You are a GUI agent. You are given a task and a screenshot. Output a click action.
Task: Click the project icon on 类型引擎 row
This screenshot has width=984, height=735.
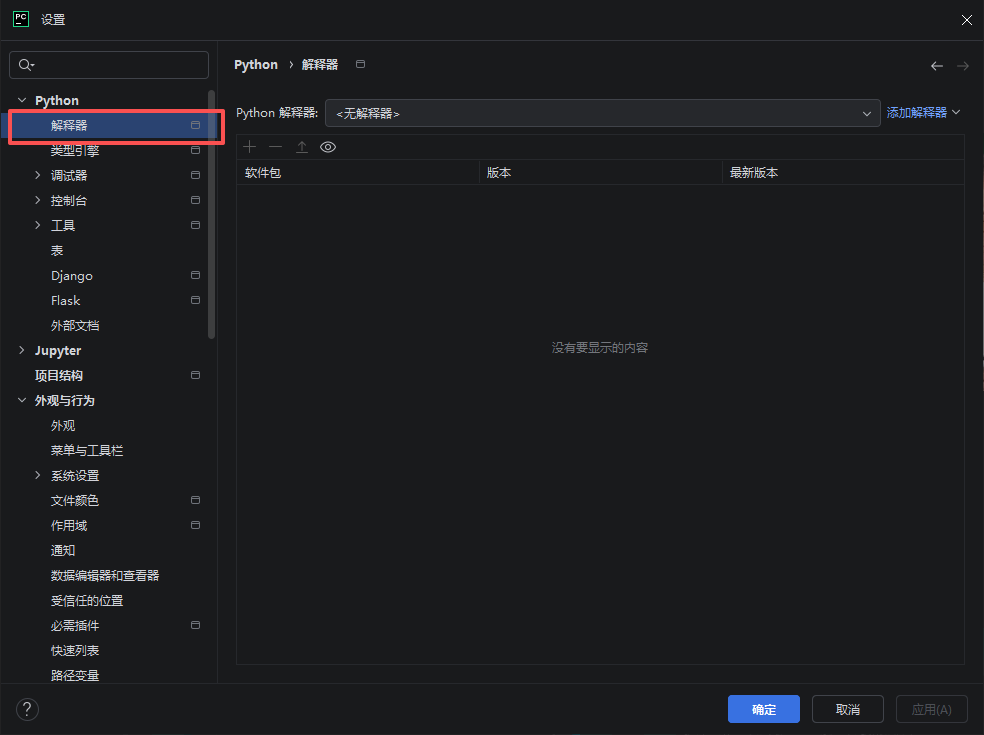(x=195, y=150)
